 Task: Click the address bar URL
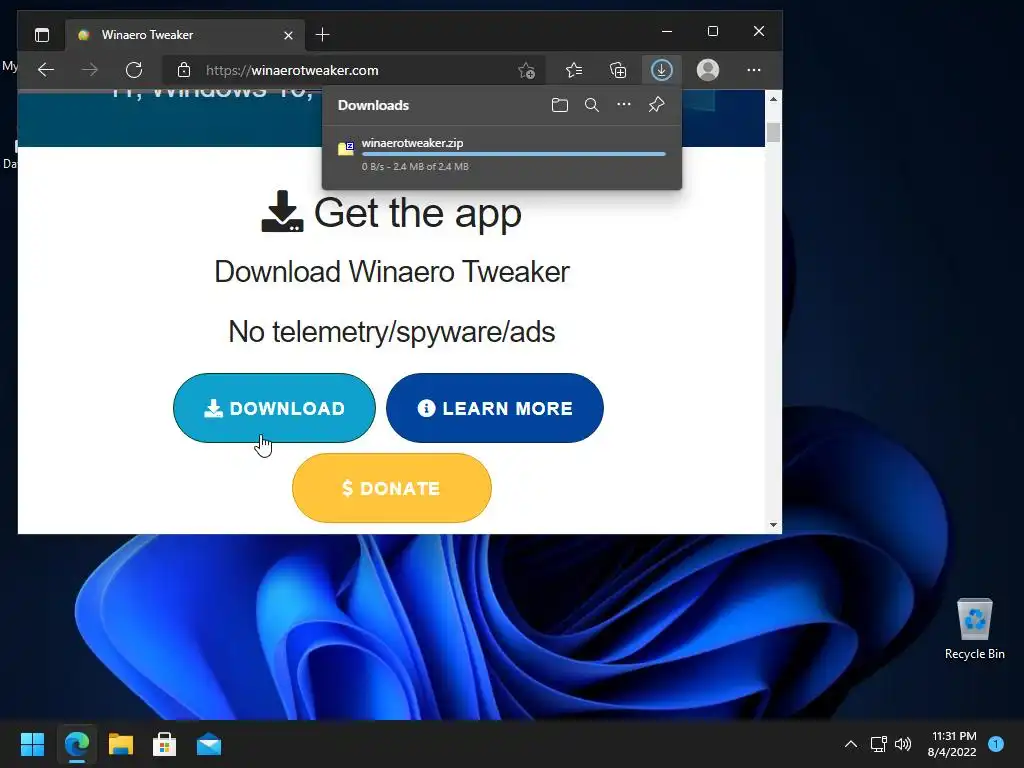(292, 71)
